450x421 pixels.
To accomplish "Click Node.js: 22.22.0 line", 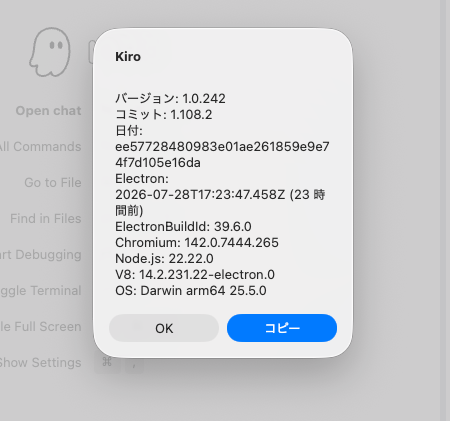I will pyautogui.click(x=164, y=259).
